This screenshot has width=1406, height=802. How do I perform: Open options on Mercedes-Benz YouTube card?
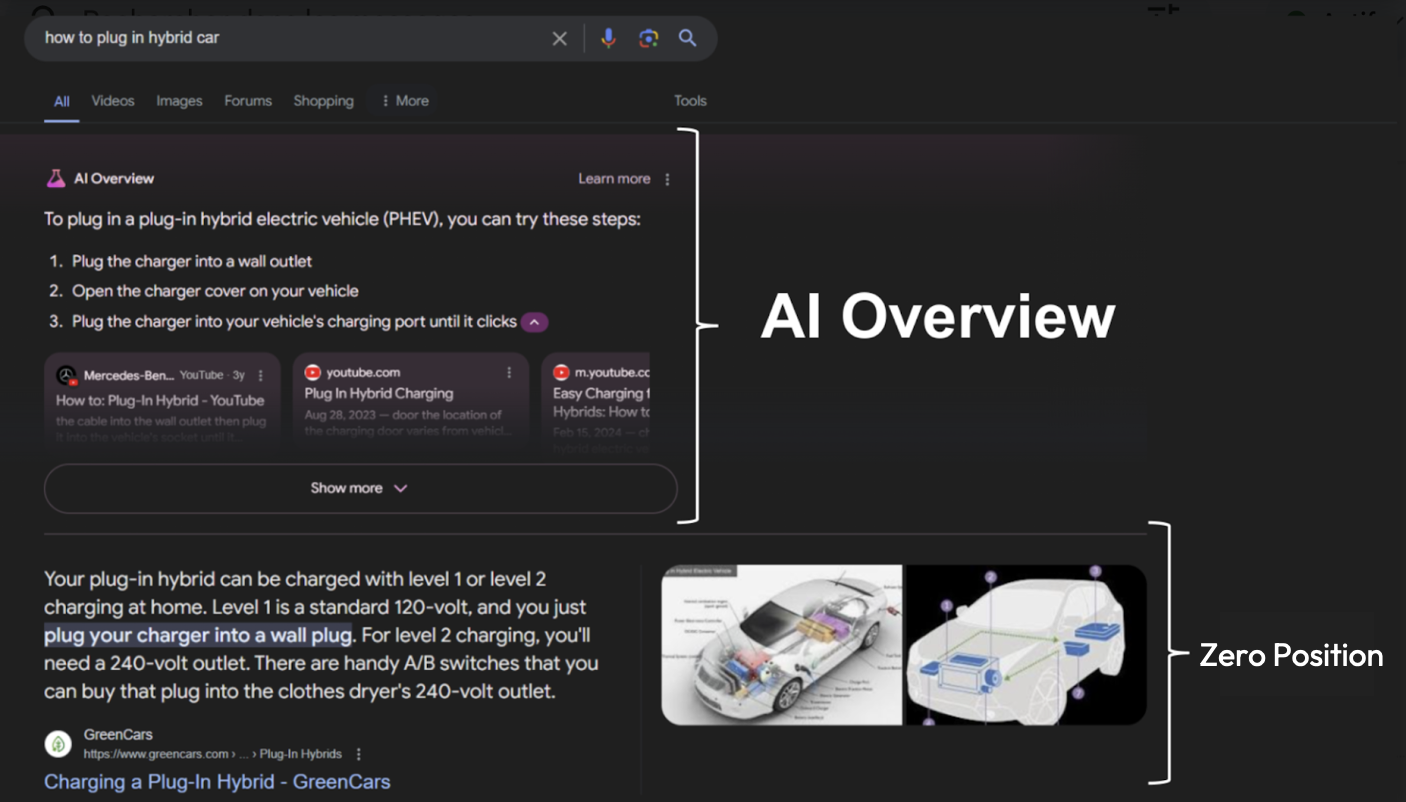tap(261, 375)
